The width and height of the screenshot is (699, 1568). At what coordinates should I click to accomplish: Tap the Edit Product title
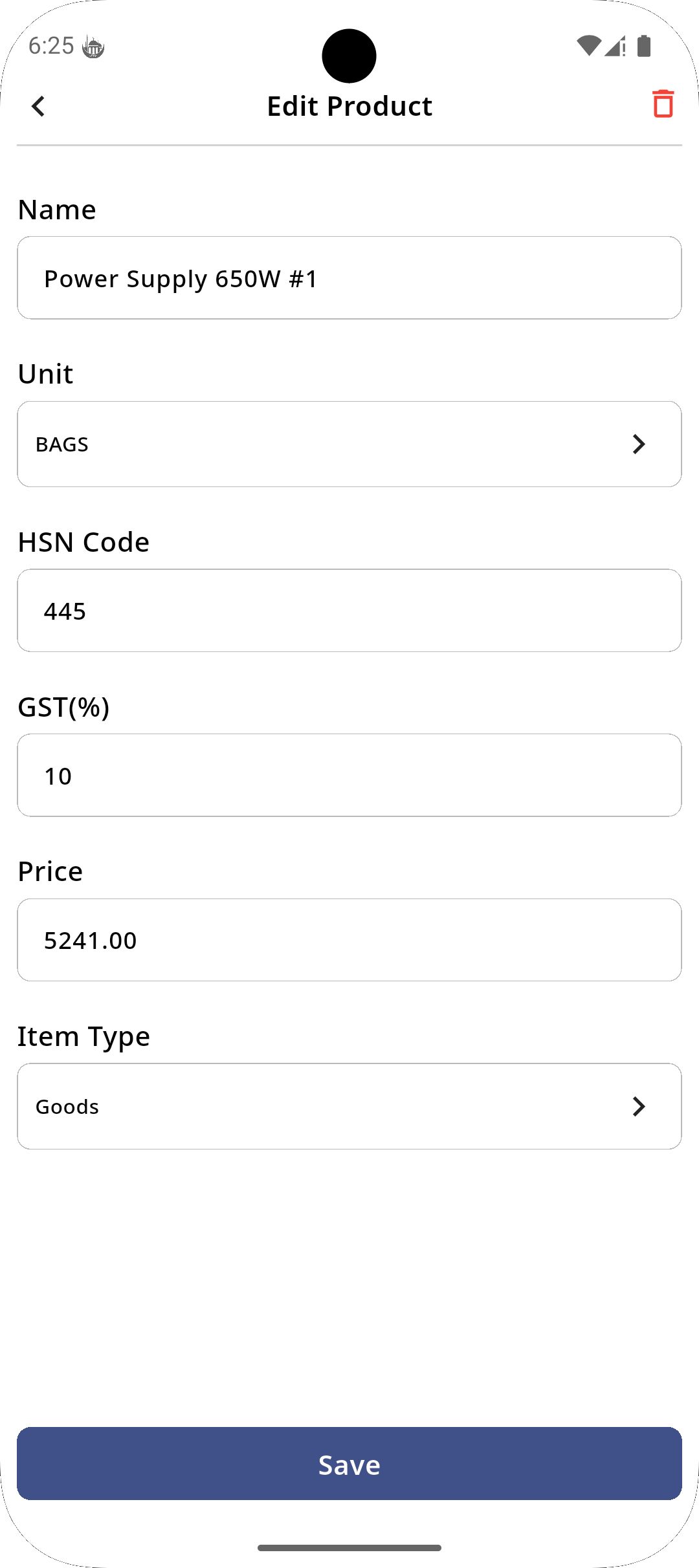[349, 106]
